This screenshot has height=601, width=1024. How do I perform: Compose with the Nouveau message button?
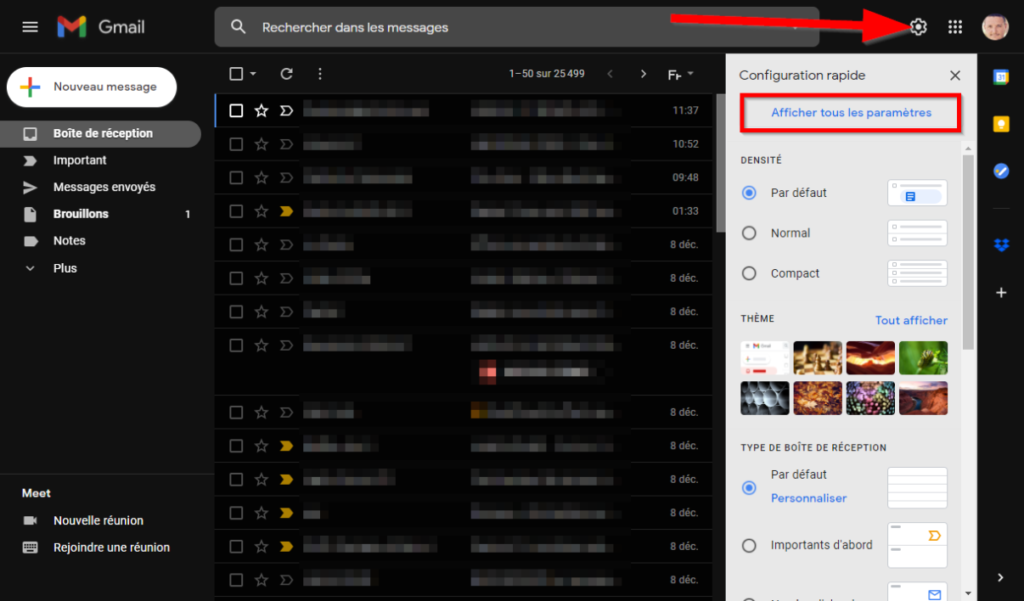92,87
